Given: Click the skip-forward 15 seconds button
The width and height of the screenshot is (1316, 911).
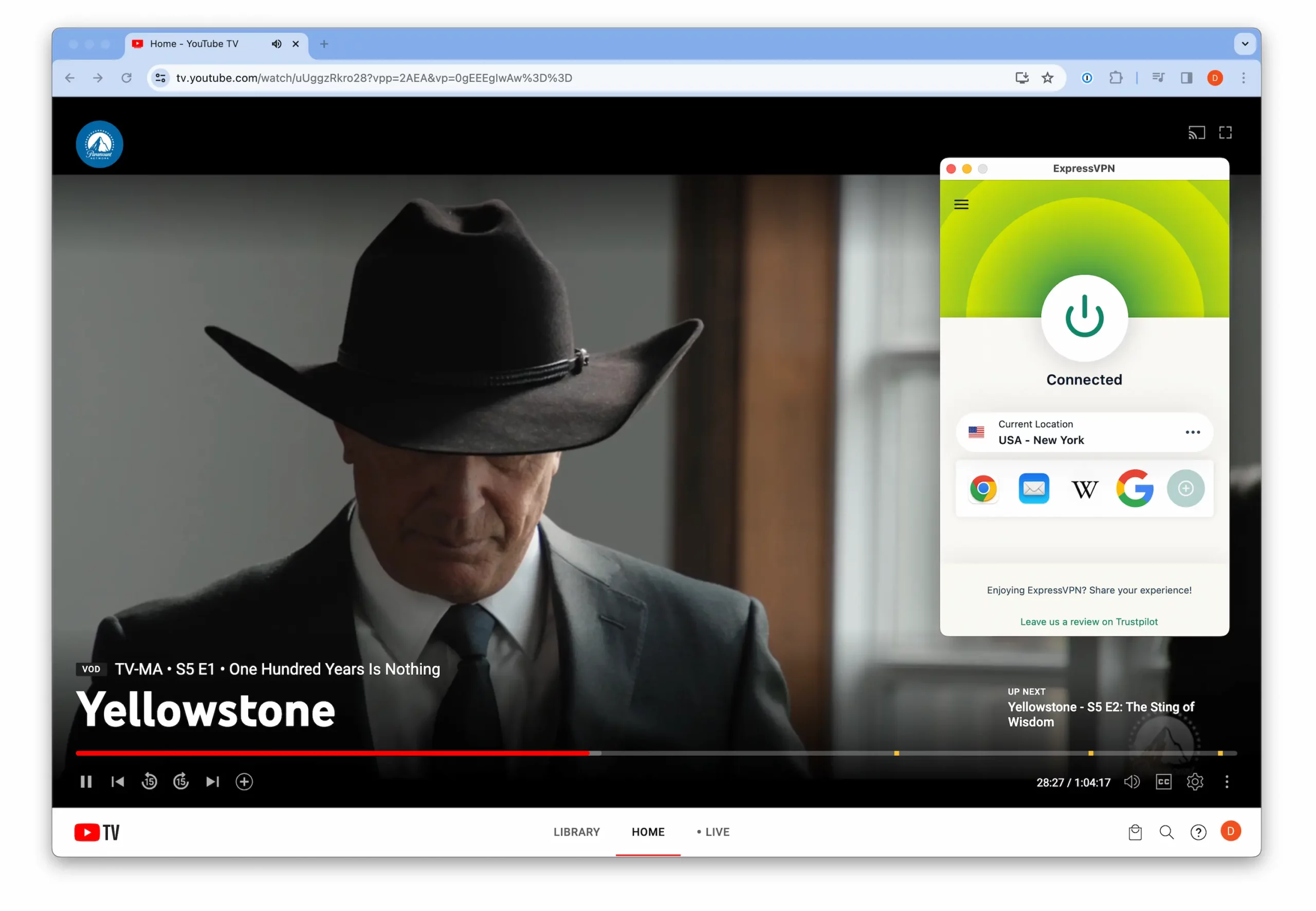Looking at the screenshot, I should coord(181,781).
